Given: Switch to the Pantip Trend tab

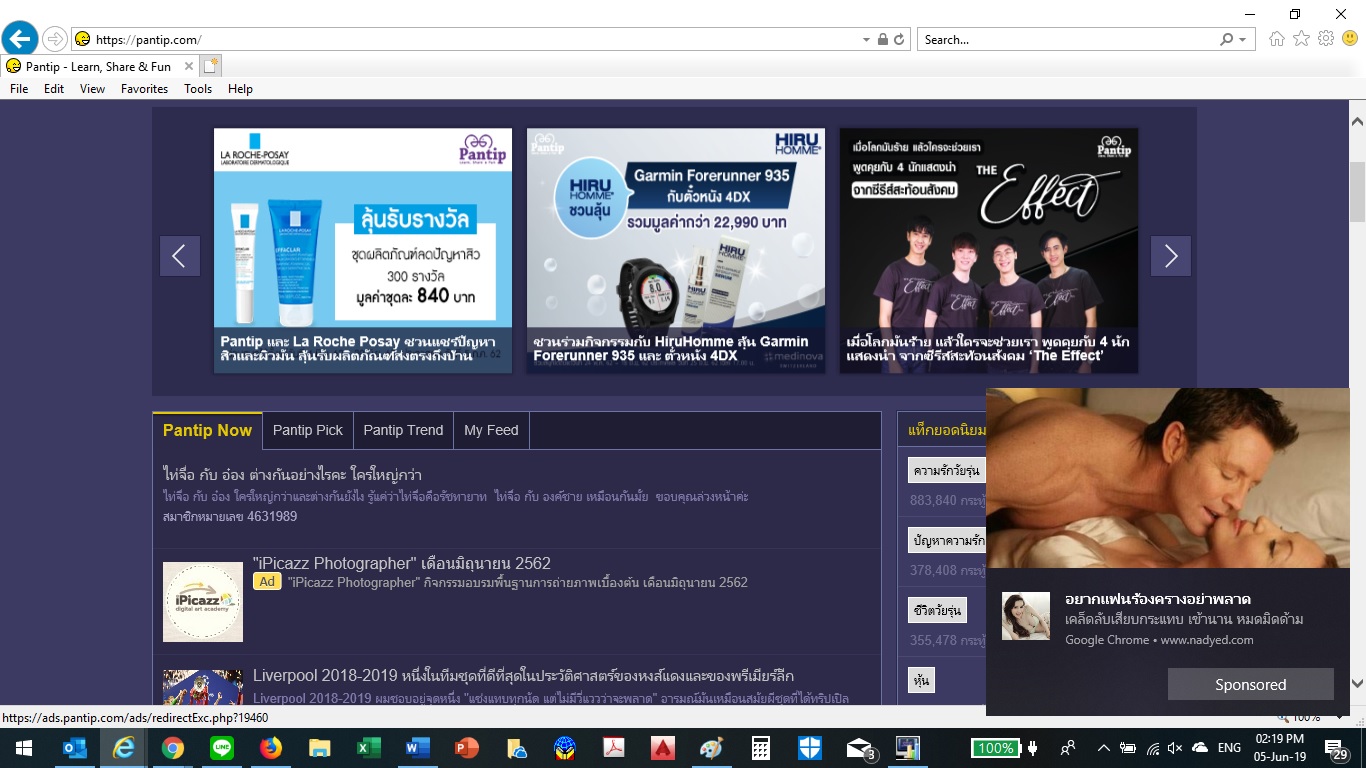Looking at the screenshot, I should [x=403, y=430].
